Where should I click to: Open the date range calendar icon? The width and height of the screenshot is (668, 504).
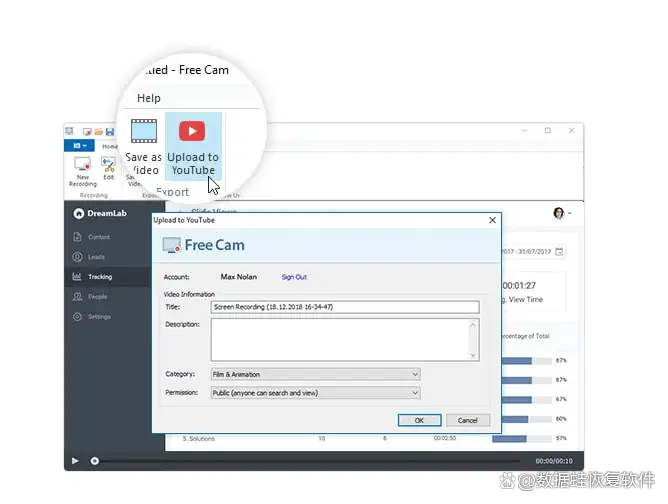coord(559,252)
